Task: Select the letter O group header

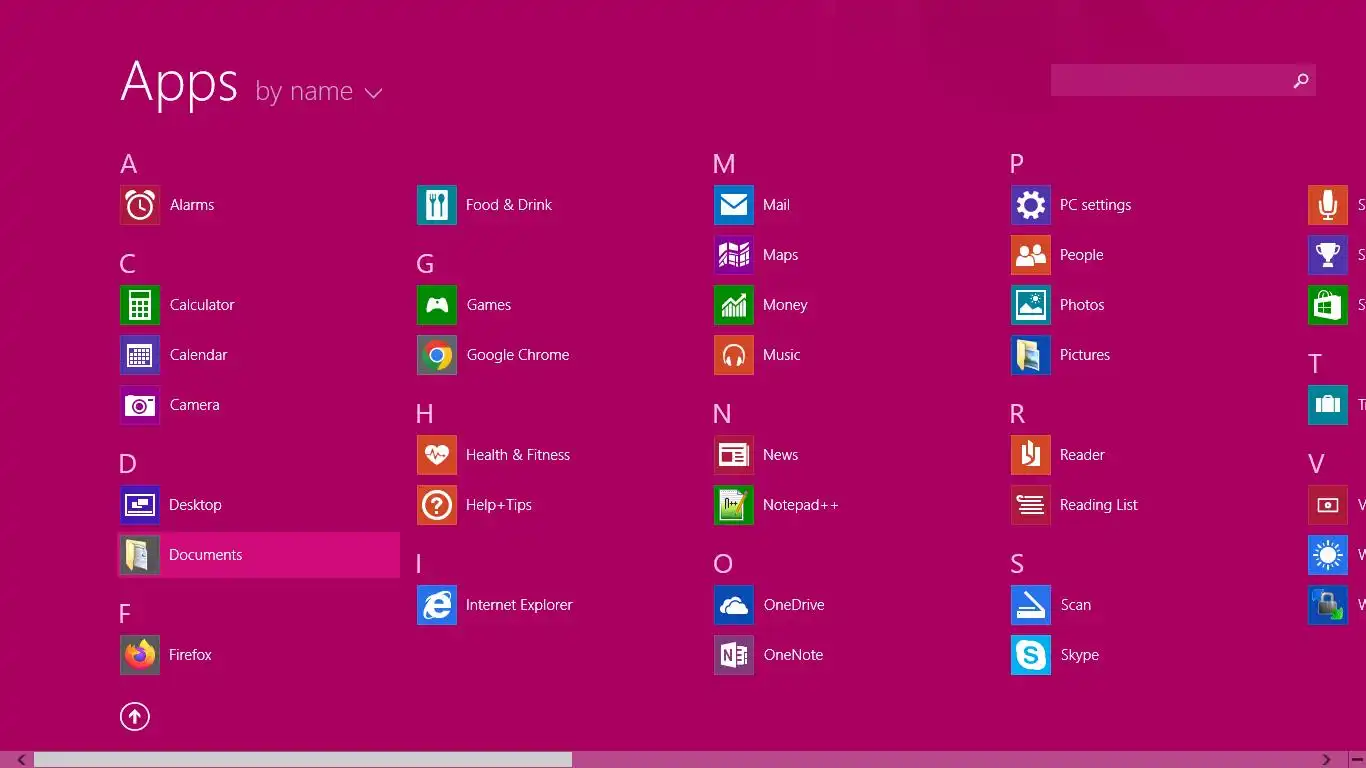Action: (723, 564)
